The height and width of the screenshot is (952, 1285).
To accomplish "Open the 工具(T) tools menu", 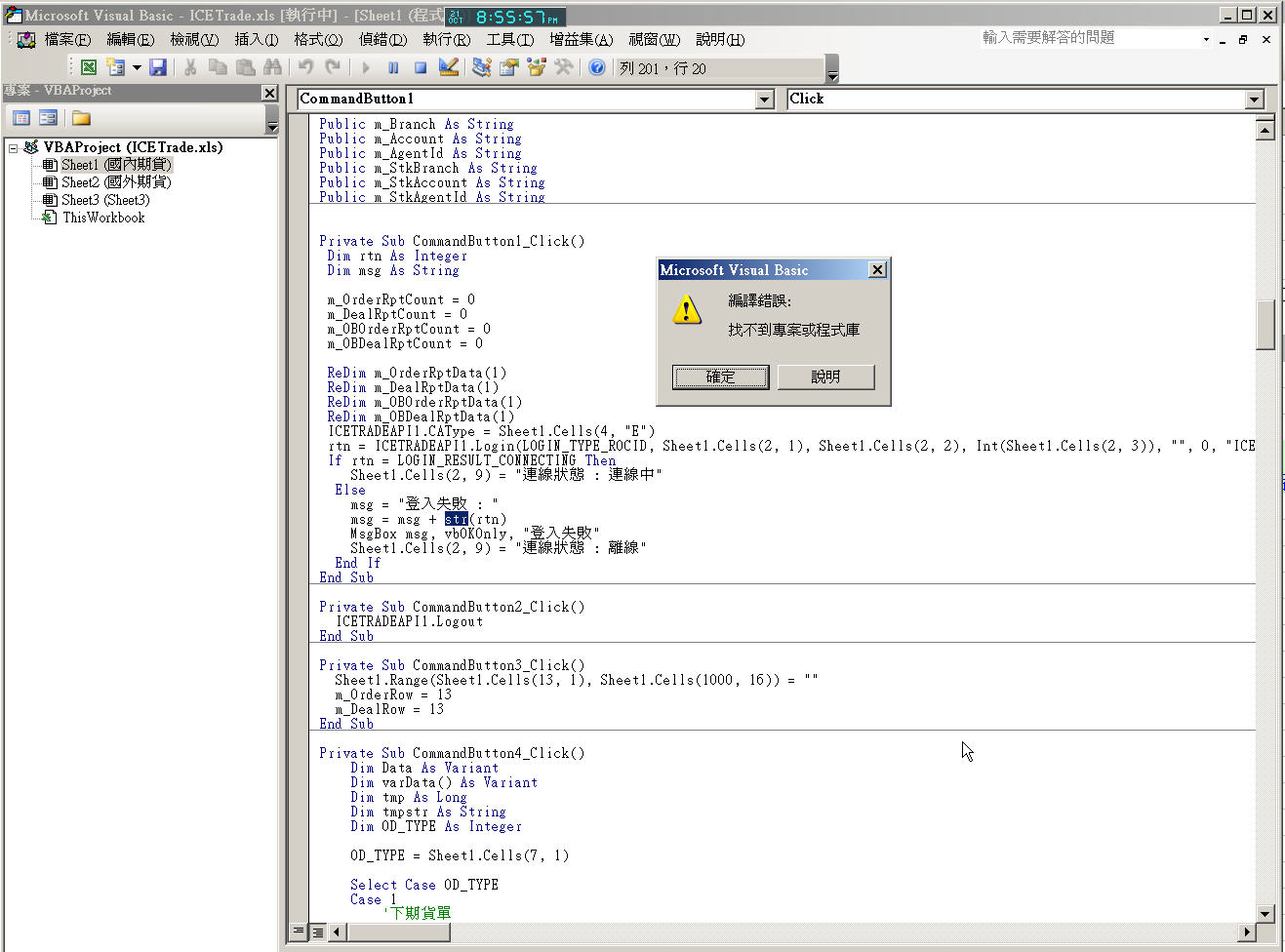I will coord(509,39).
